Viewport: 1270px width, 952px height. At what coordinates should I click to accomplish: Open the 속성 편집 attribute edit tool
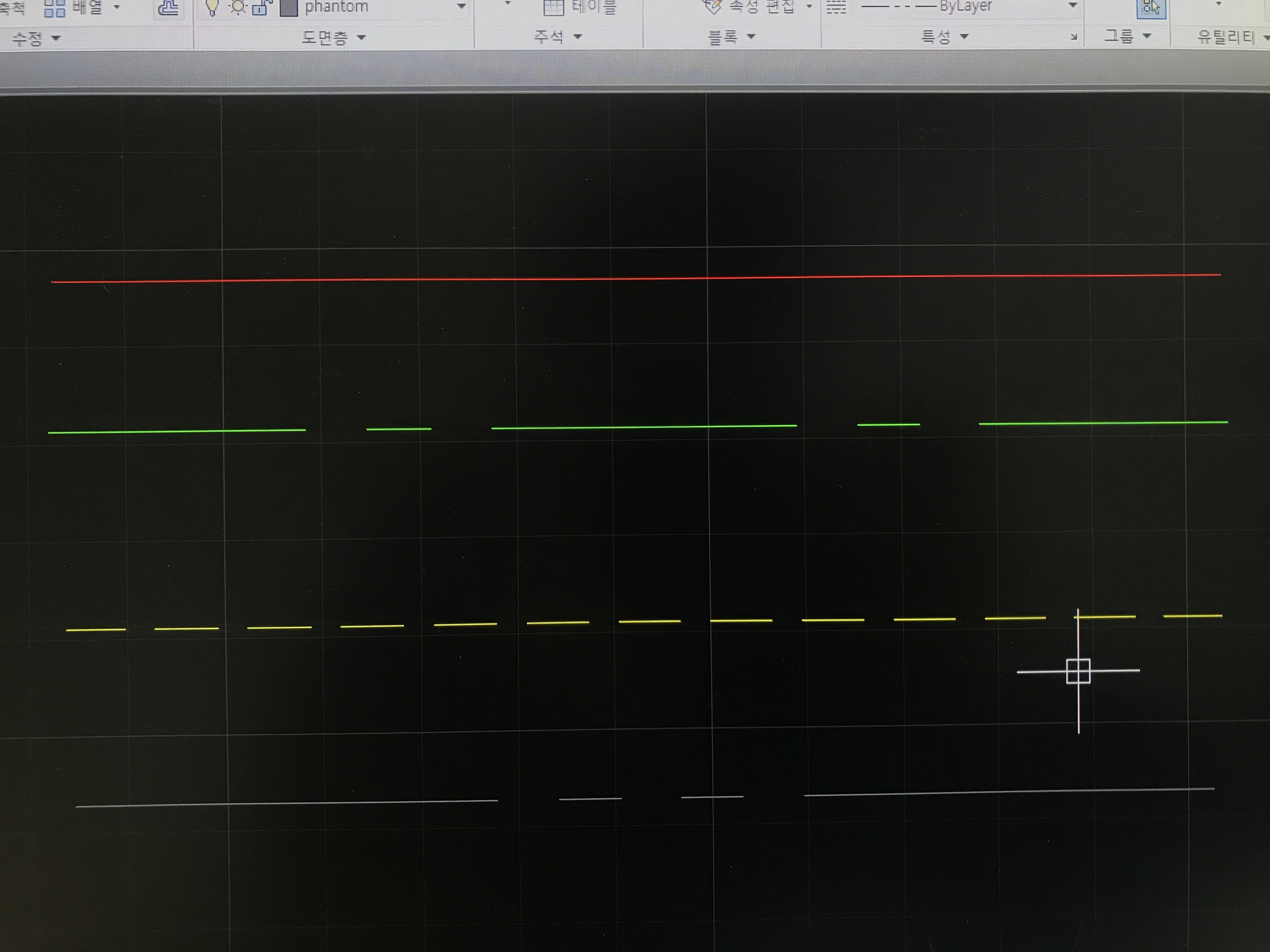coord(750,7)
